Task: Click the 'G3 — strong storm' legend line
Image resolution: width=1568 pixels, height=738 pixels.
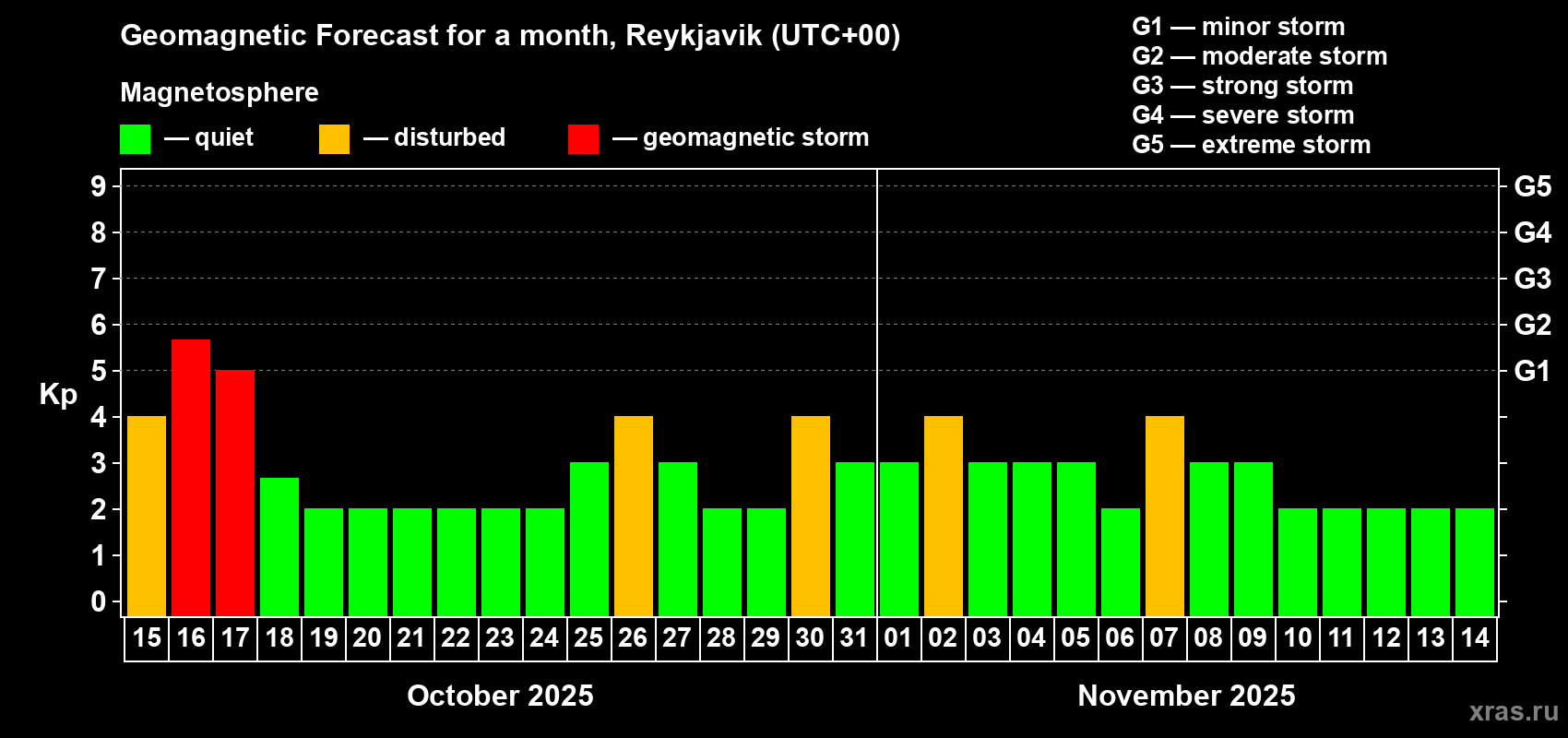Action: [x=1242, y=86]
